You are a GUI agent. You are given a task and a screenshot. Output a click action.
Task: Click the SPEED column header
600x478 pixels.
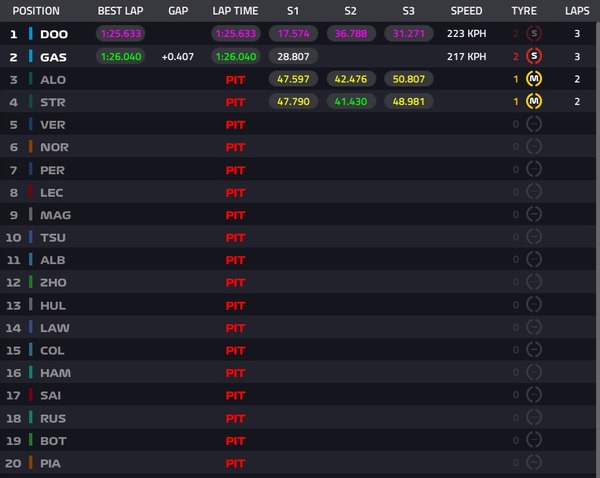(x=466, y=11)
